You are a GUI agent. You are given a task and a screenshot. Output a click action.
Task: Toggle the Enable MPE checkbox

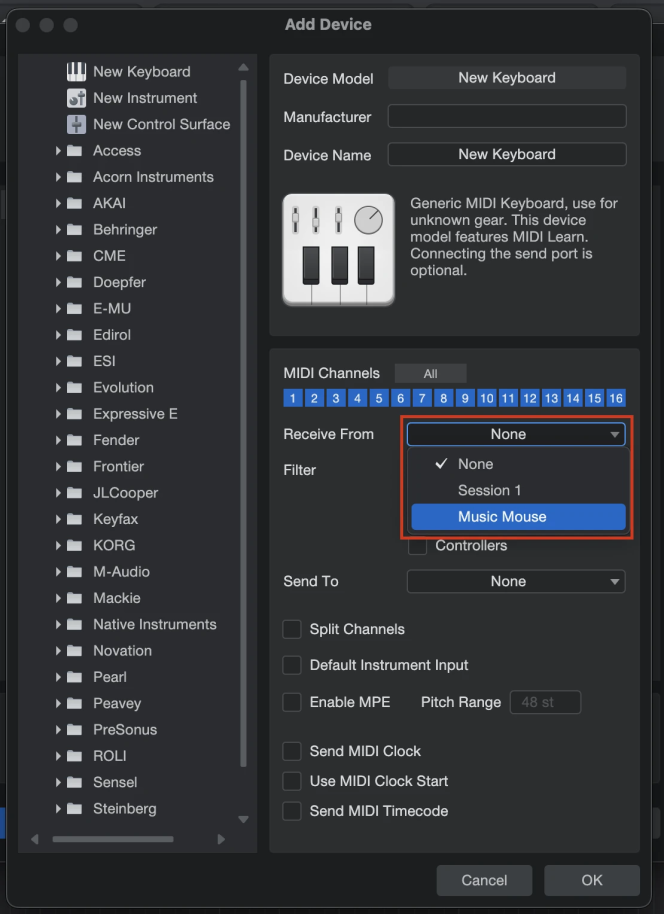292,702
